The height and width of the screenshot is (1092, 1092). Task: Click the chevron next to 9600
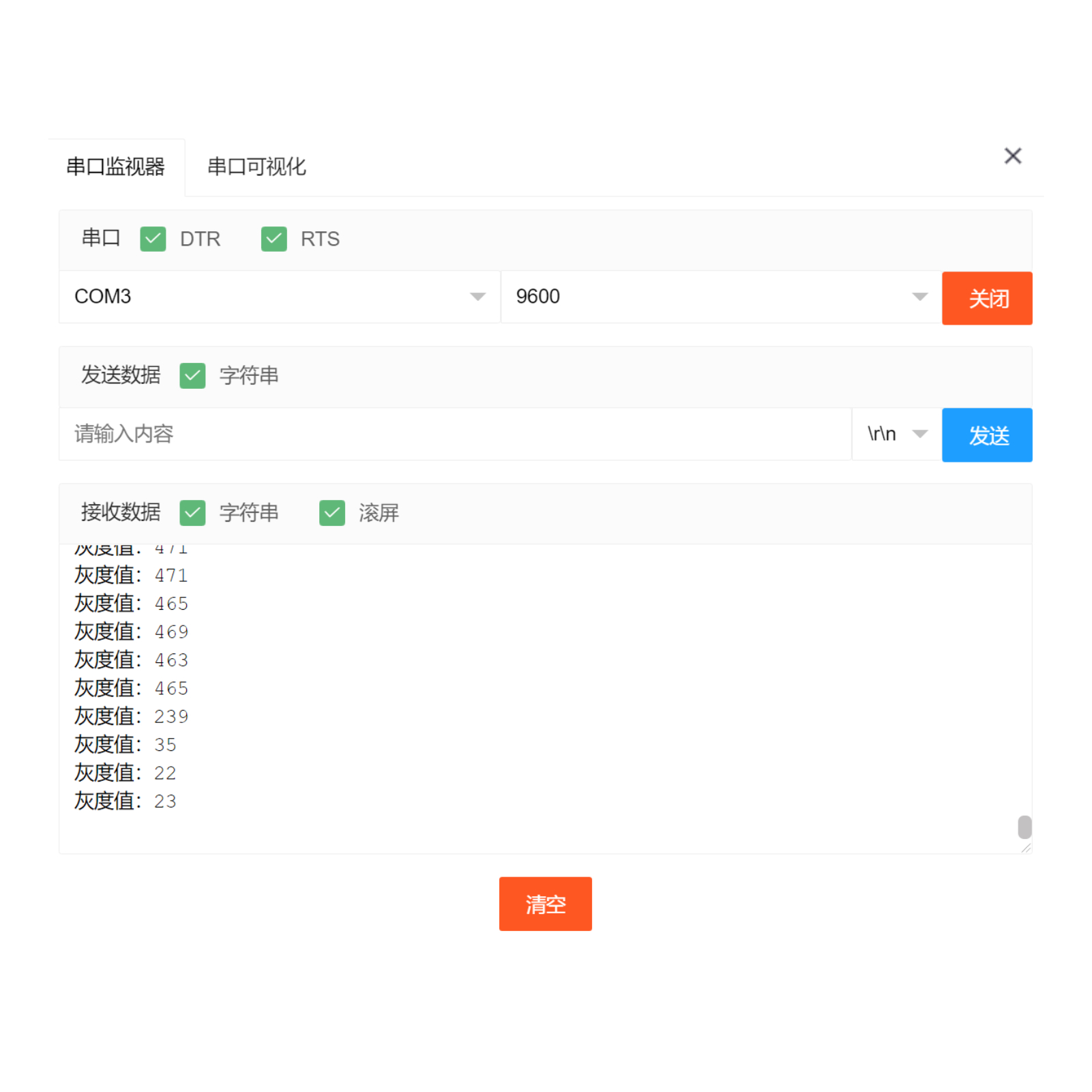[x=920, y=297]
